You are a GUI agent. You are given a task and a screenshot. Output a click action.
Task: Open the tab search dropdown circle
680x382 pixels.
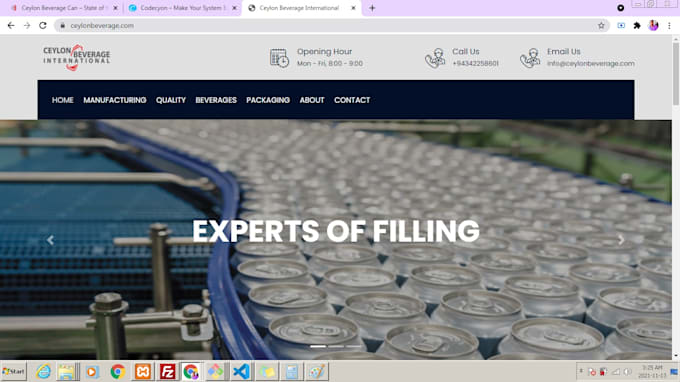[x=621, y=8]
